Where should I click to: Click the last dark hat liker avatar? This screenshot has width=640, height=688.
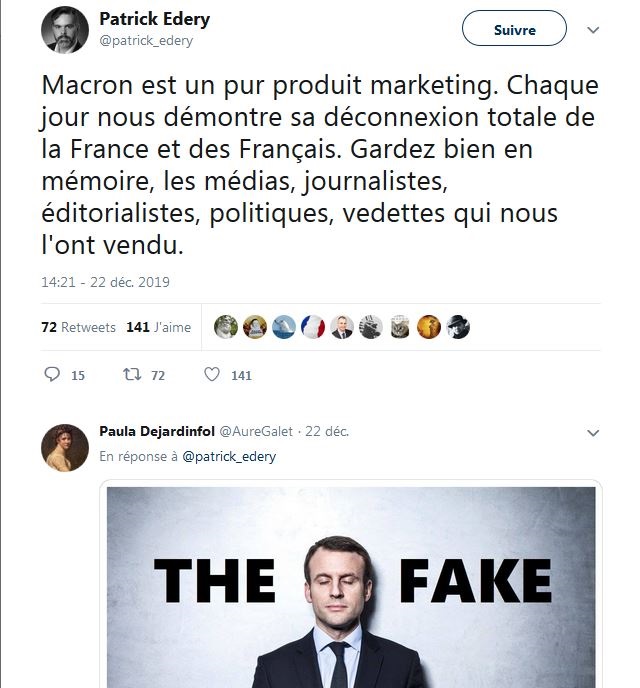458,327
